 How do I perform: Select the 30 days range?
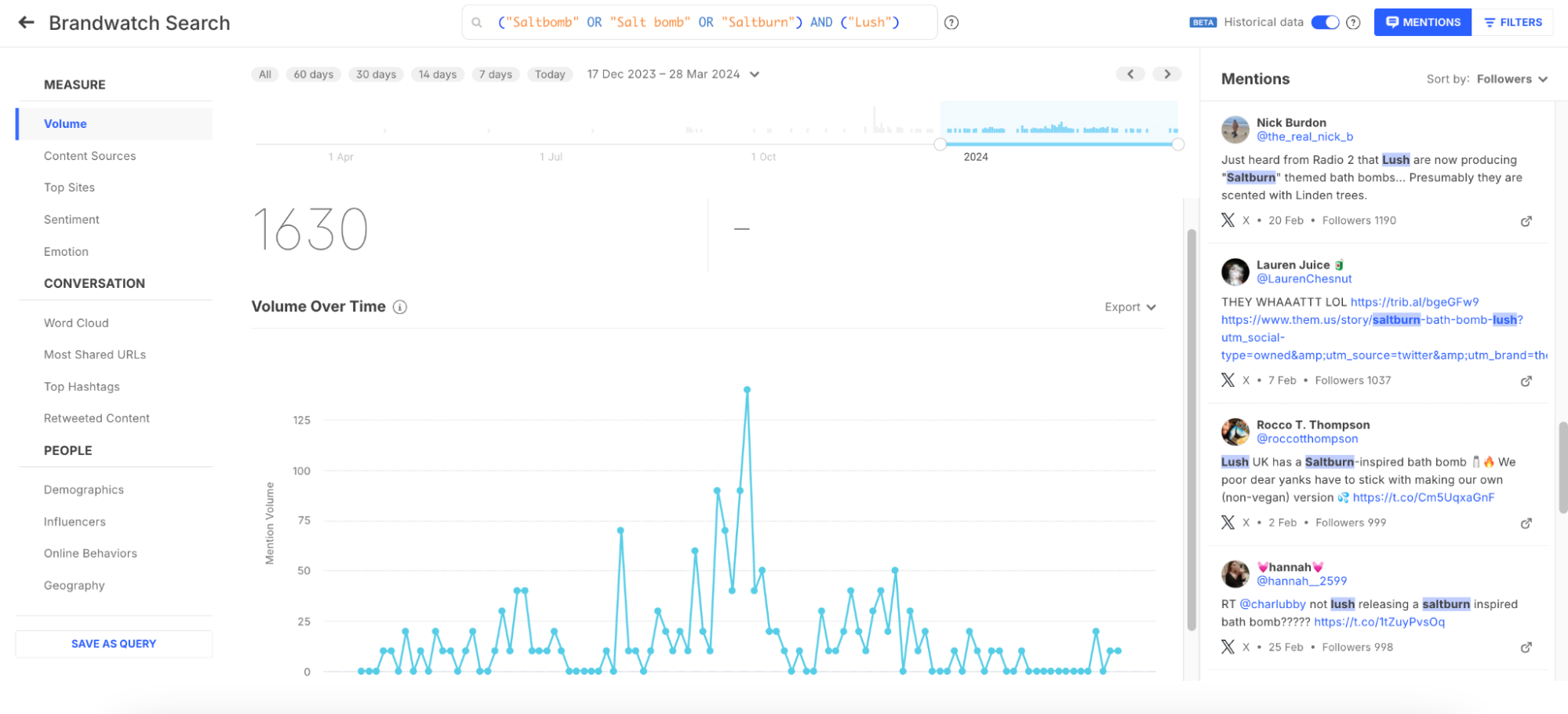pyautogui.click(x=376, y=75)
